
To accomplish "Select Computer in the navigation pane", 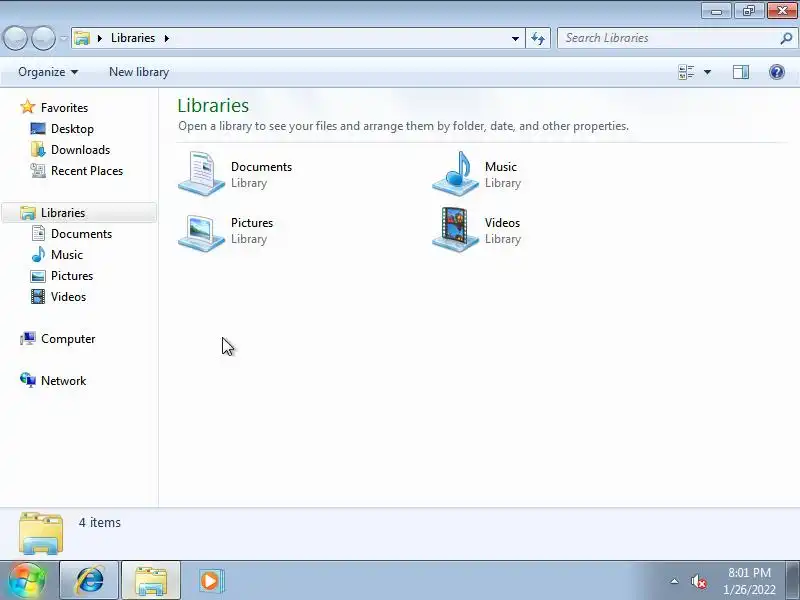I will [68, 338].
